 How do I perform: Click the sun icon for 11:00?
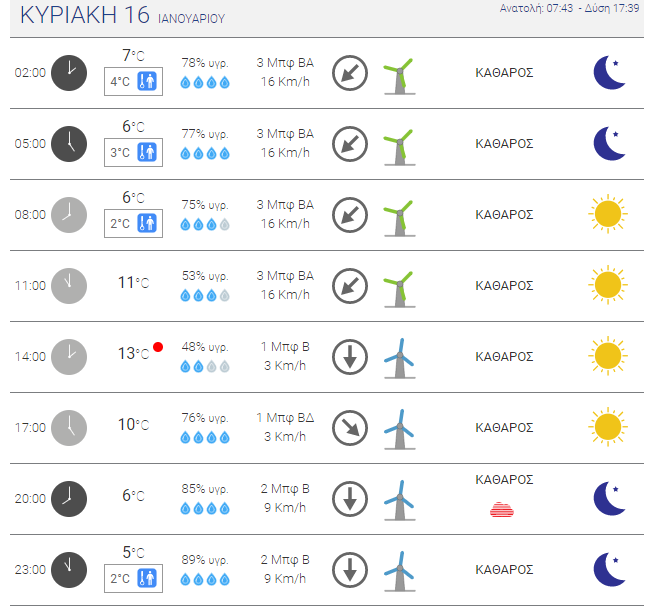[x=608, y=285]
